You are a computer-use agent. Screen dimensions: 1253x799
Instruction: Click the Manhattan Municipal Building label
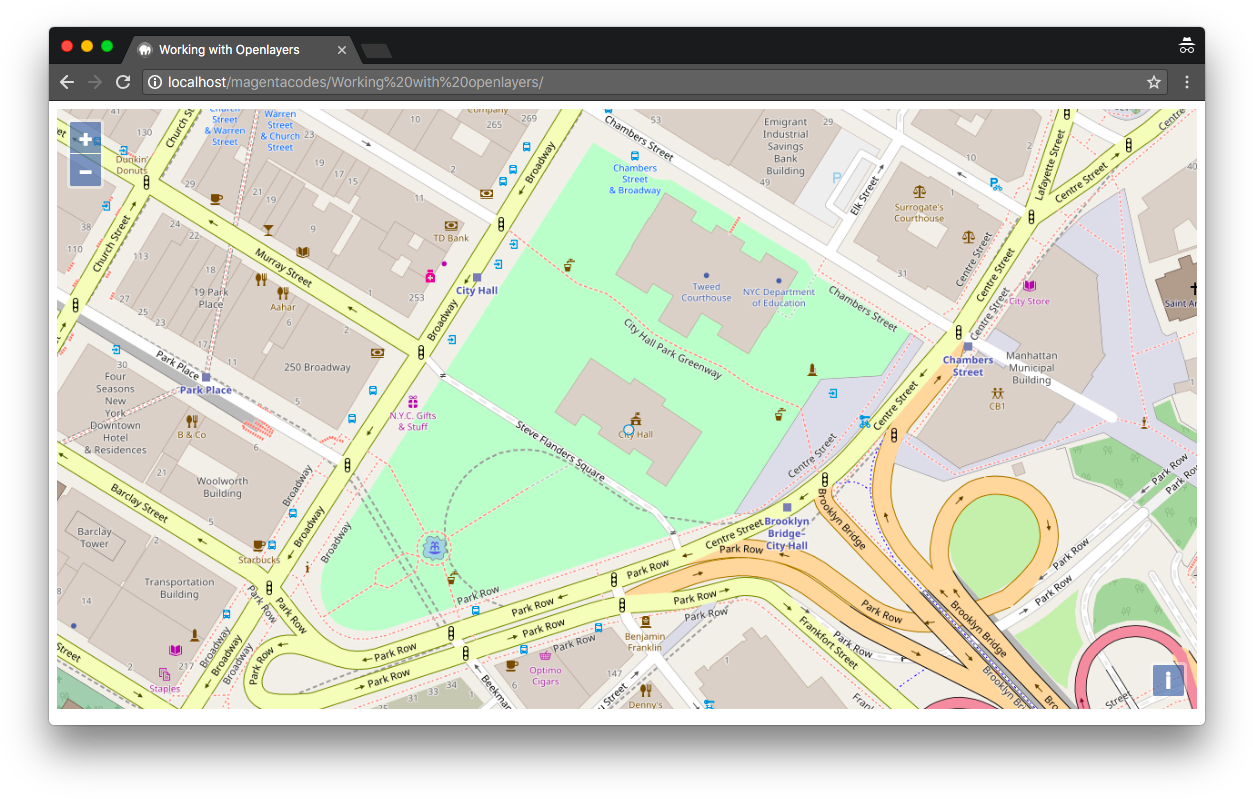1031,368
